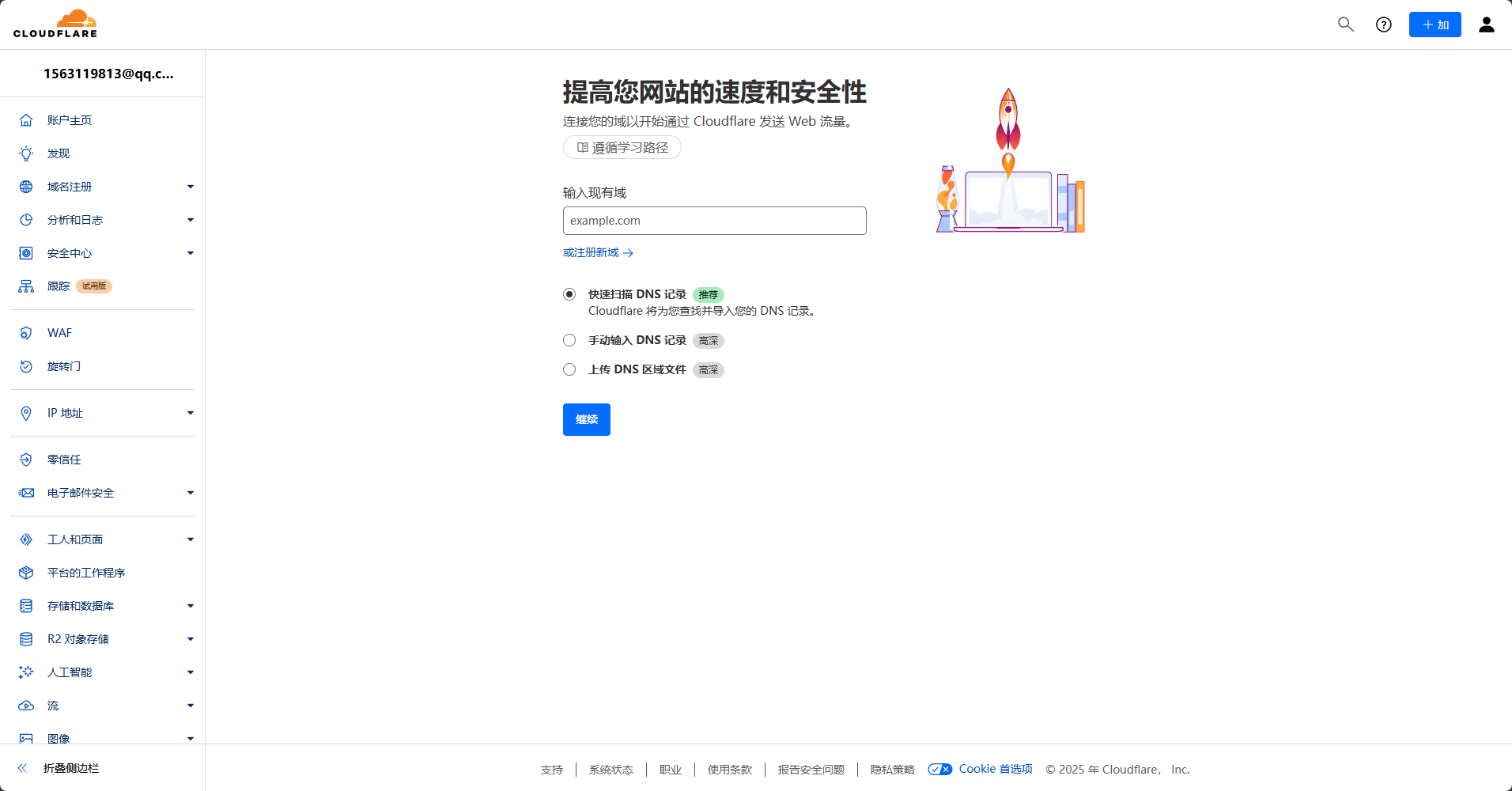This screenshot has height=791, width=1512.
Task: Click the 跟踪 network icon
Action: tap(26, 286)
